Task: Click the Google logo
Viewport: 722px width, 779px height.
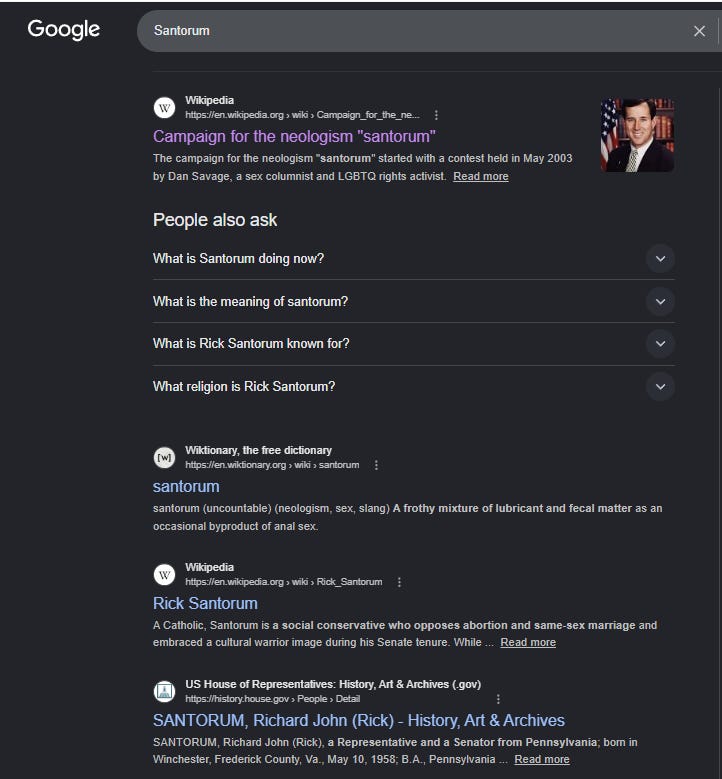Action: pos(64,30)
